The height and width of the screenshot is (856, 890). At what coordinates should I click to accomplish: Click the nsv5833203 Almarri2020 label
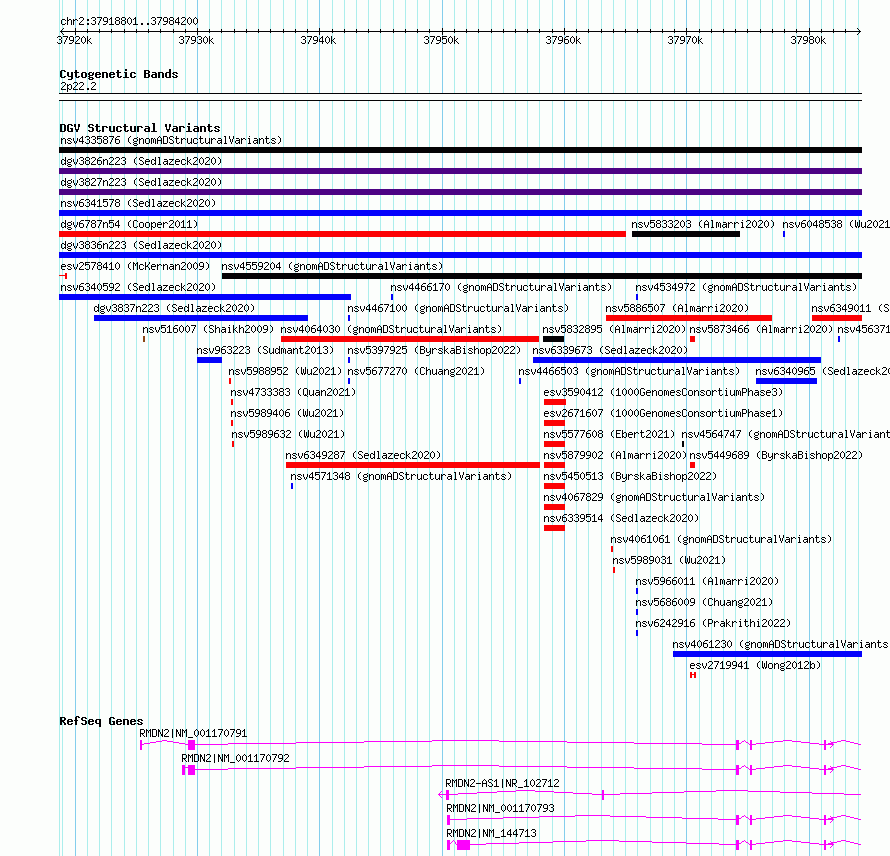703,224
